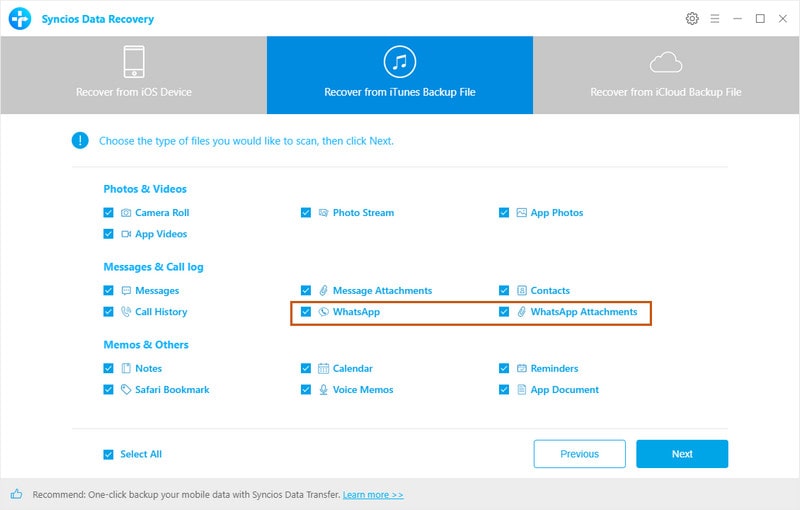Minimize the Syncios window
Viewport: 800px width, 510px height.
tap(737, 19)
